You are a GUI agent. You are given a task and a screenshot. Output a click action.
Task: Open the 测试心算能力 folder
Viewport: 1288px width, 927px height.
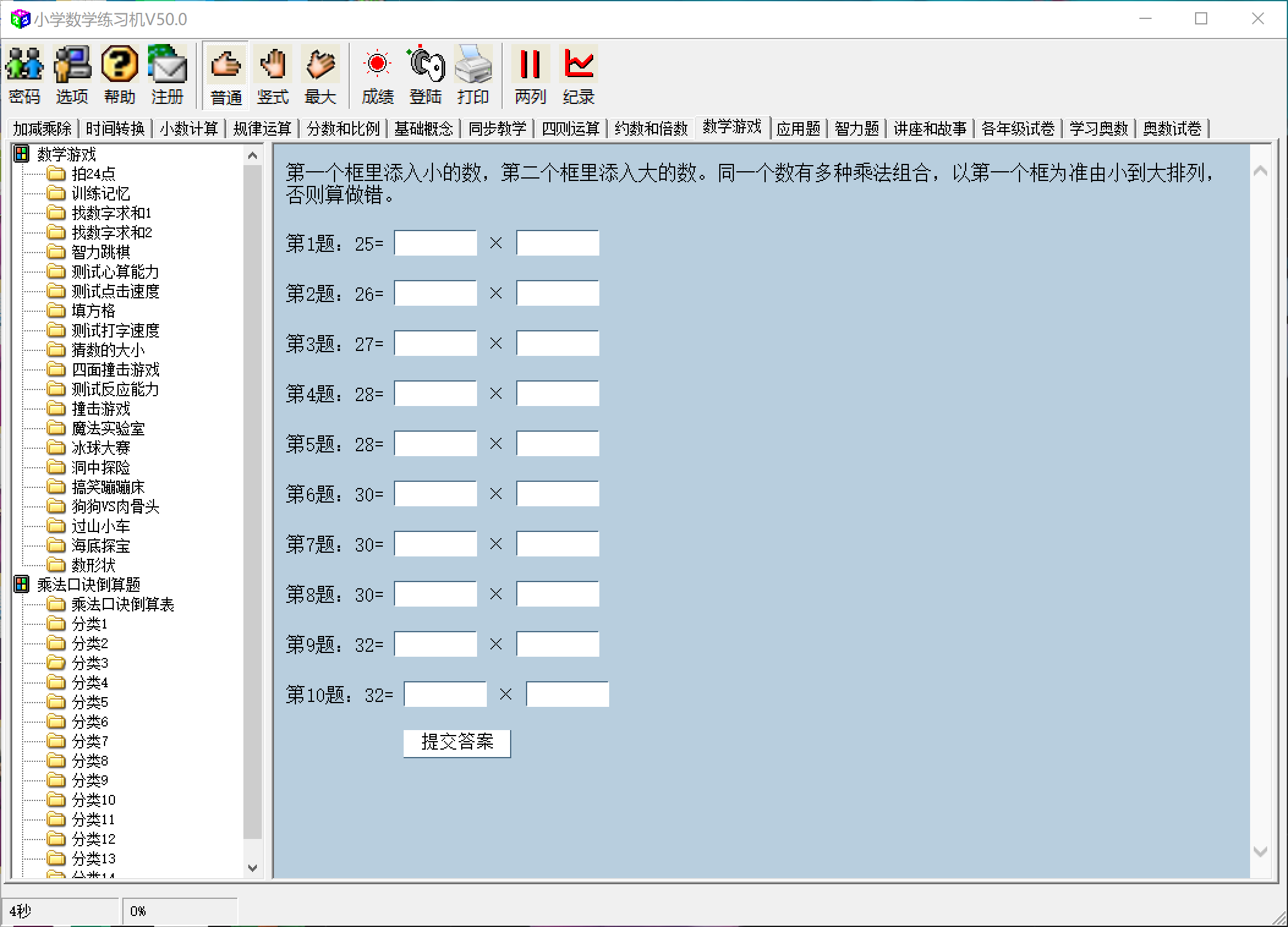pyautogui.click(x=116, y=272)
